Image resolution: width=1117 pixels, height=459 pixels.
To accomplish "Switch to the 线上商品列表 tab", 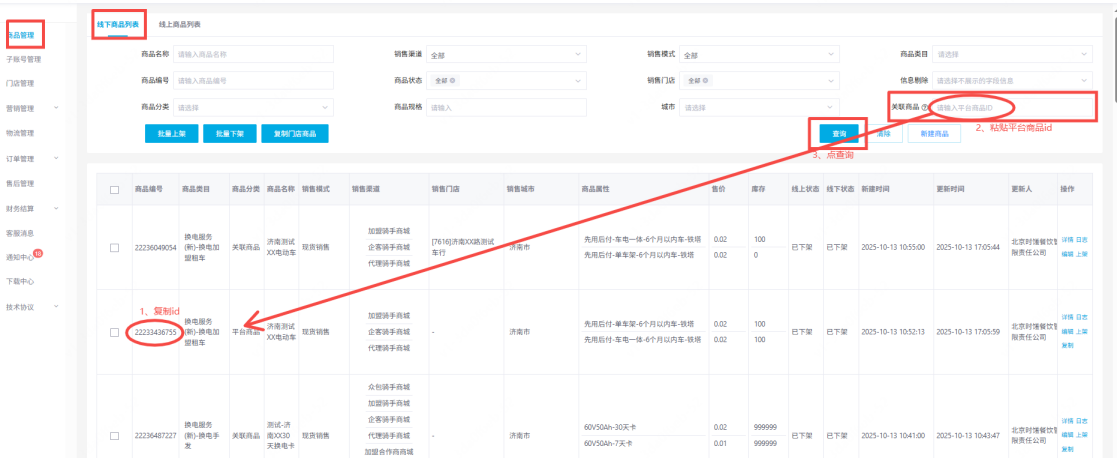I will (x=185, y=22).
